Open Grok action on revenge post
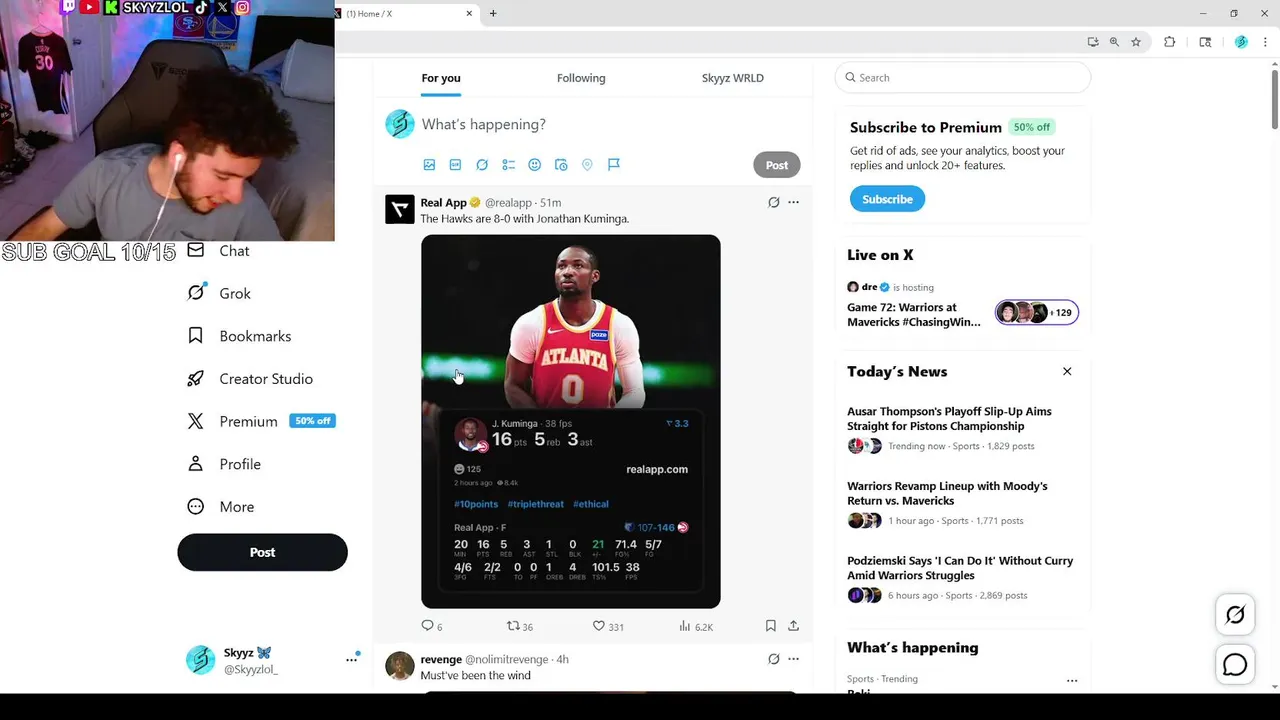1280x720 pixels. tap(773, 659)
